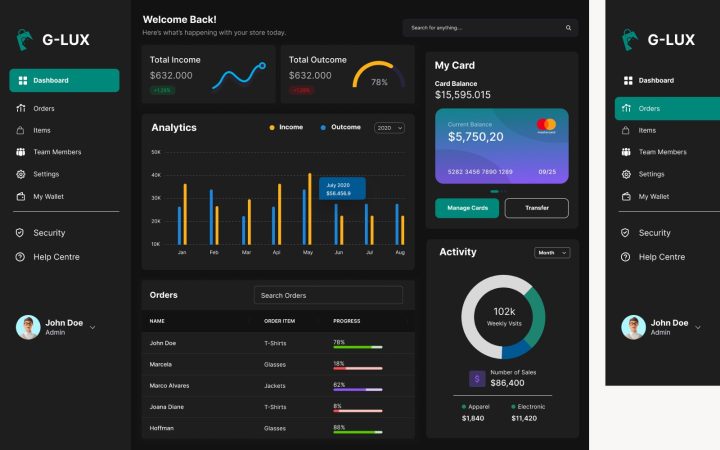Click the Help Centre question icon in left sidebar
This screenshot has height=450, width=720.
(20, 257)
